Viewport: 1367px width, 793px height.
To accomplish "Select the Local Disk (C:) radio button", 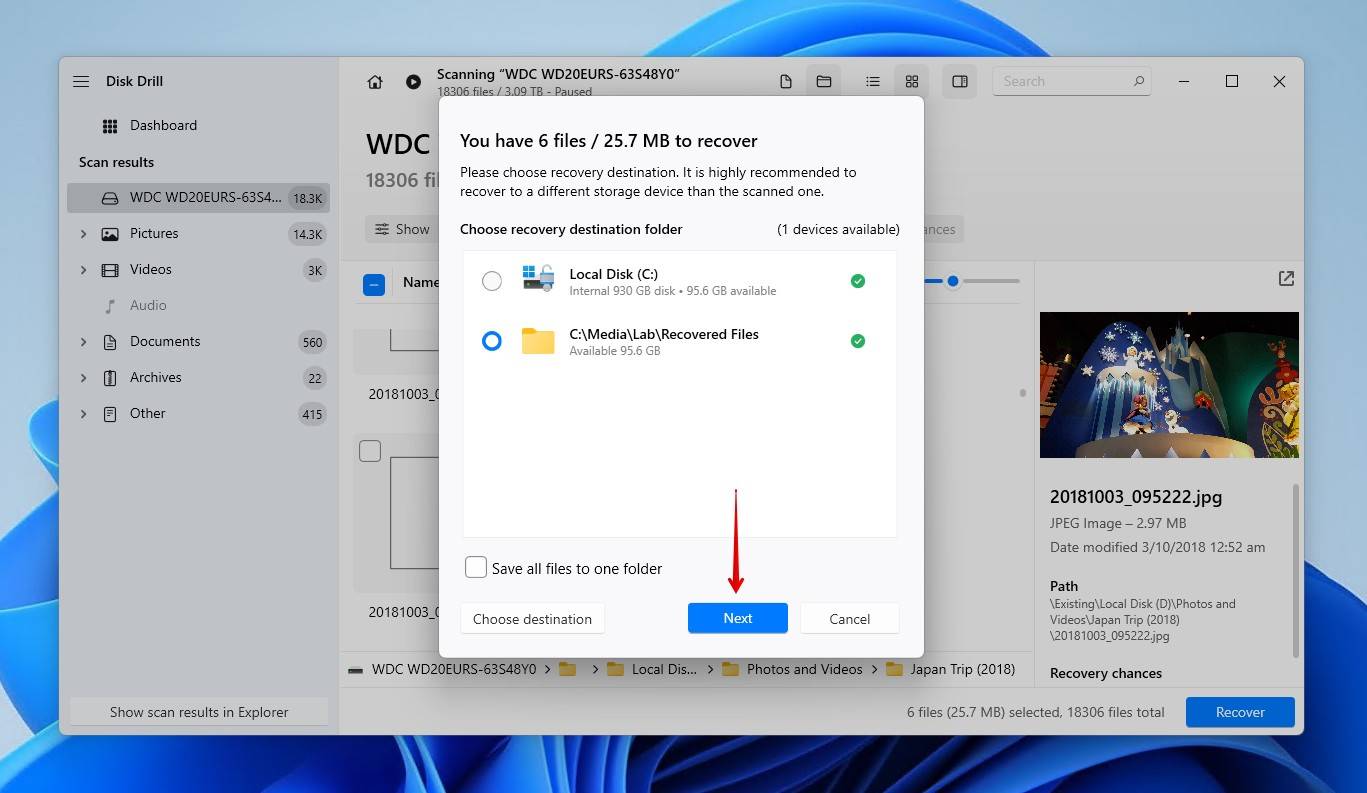I will (x=492, y=281).
